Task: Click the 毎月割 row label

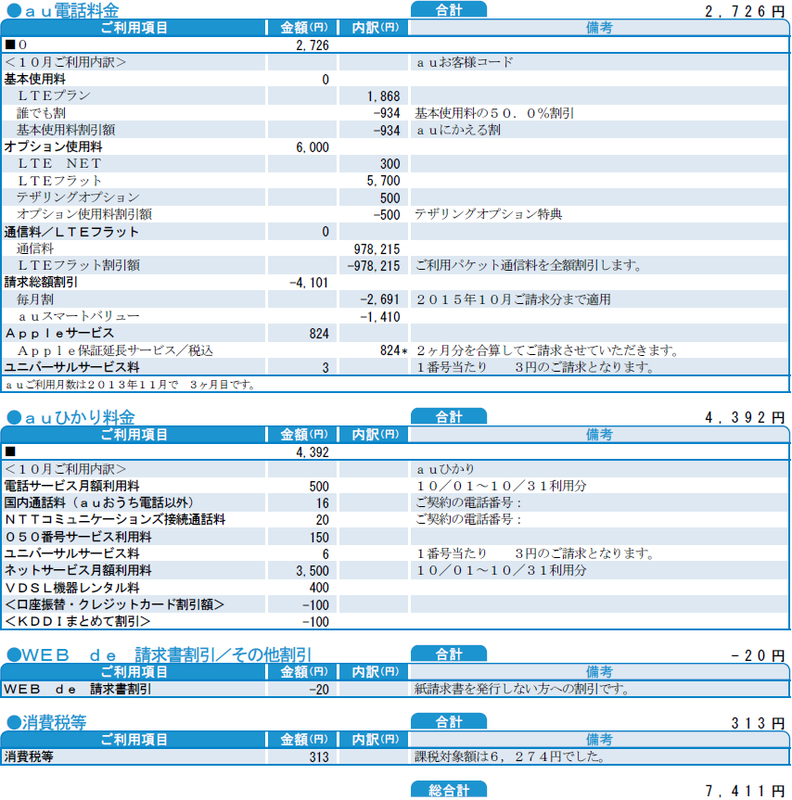Action: pos(35,299)
